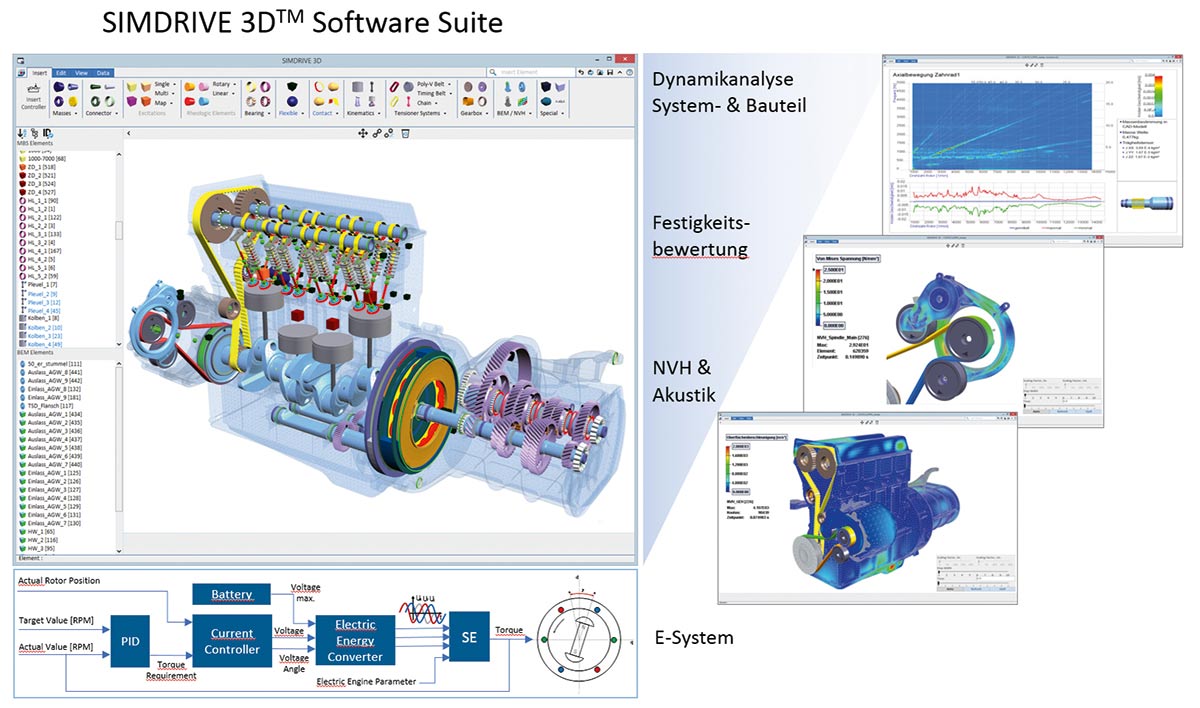Expand the Chain tensioner option
Image resolution: width=1200 pixels, height=708 pixels.
[x=427, y=103]
